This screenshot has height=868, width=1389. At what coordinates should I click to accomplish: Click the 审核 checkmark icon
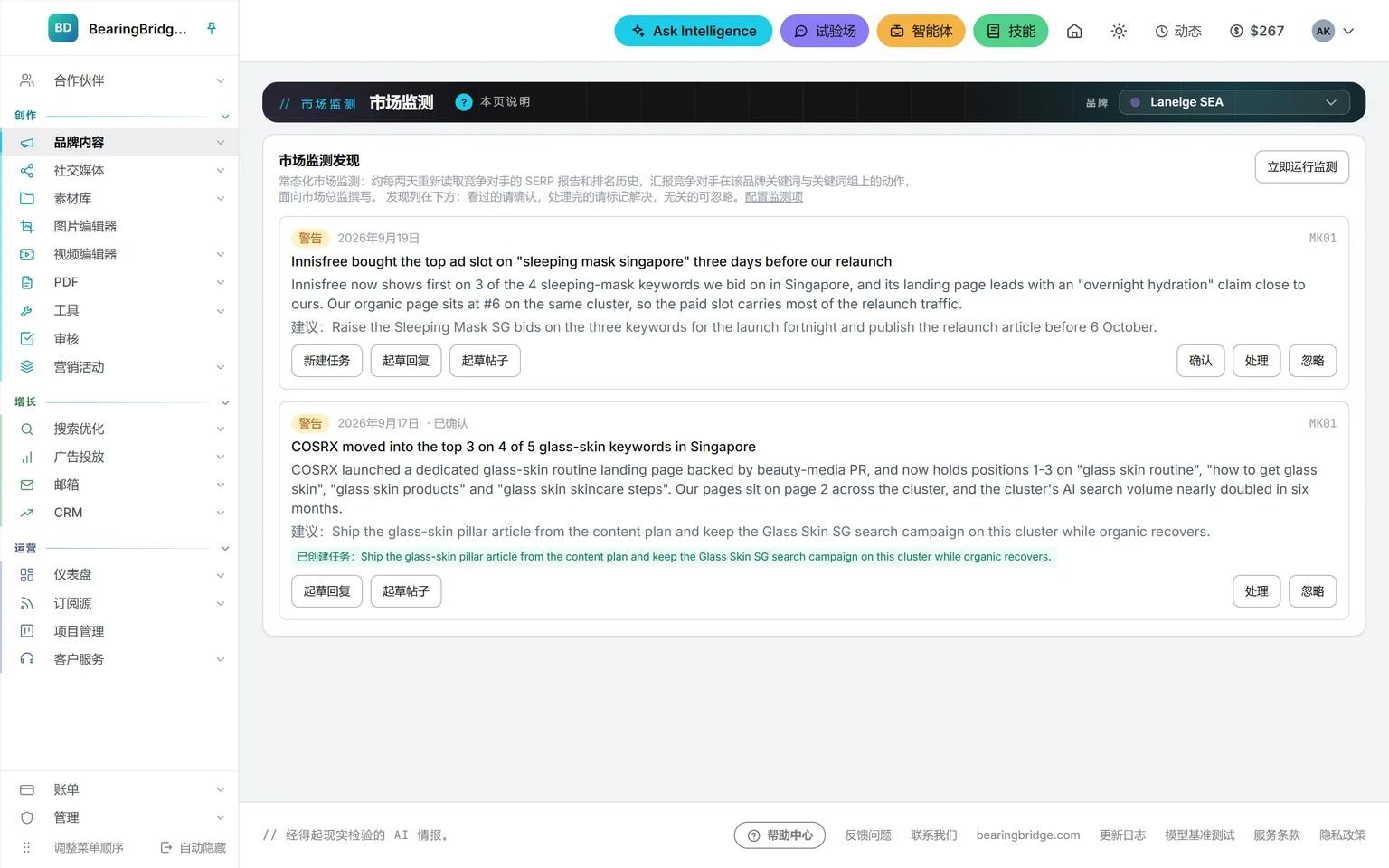[x=27, y=339]
